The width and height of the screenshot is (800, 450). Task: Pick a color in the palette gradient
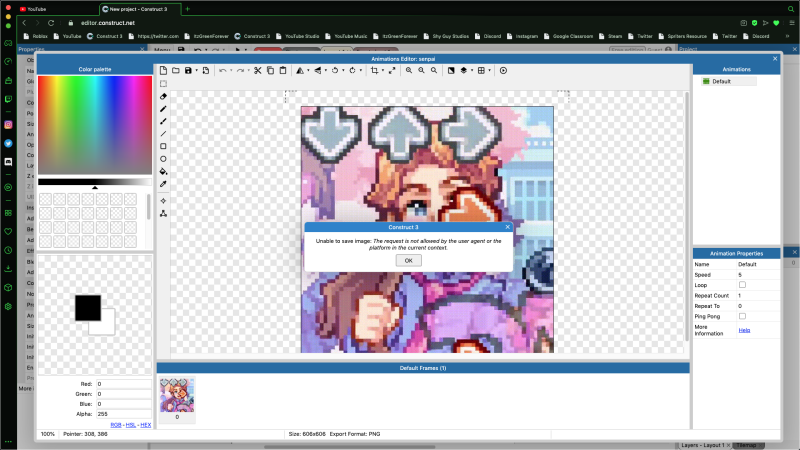[95, 125]
